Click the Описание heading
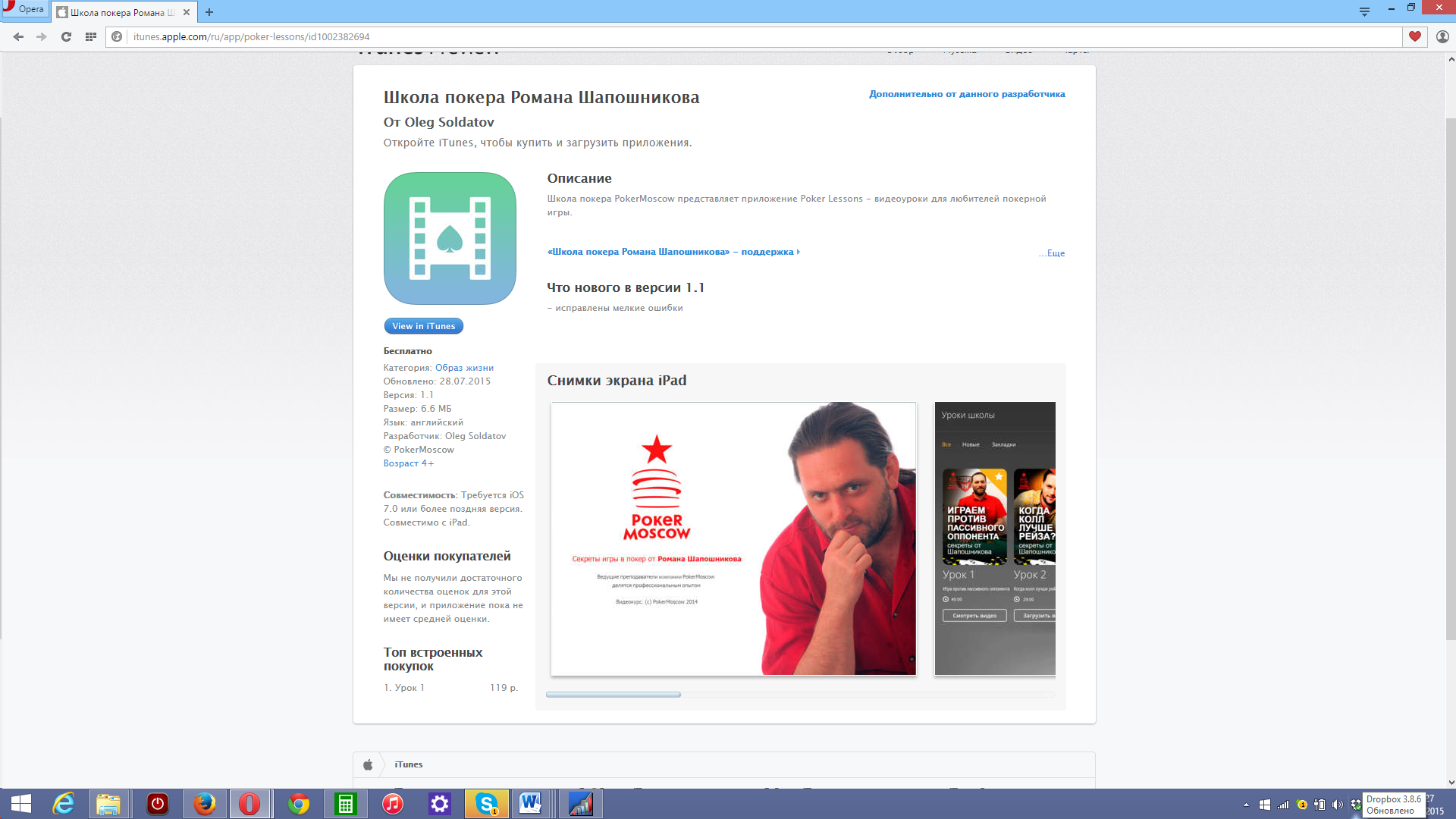The height and width of the screenshot is (819, 1456). (579, 178)
